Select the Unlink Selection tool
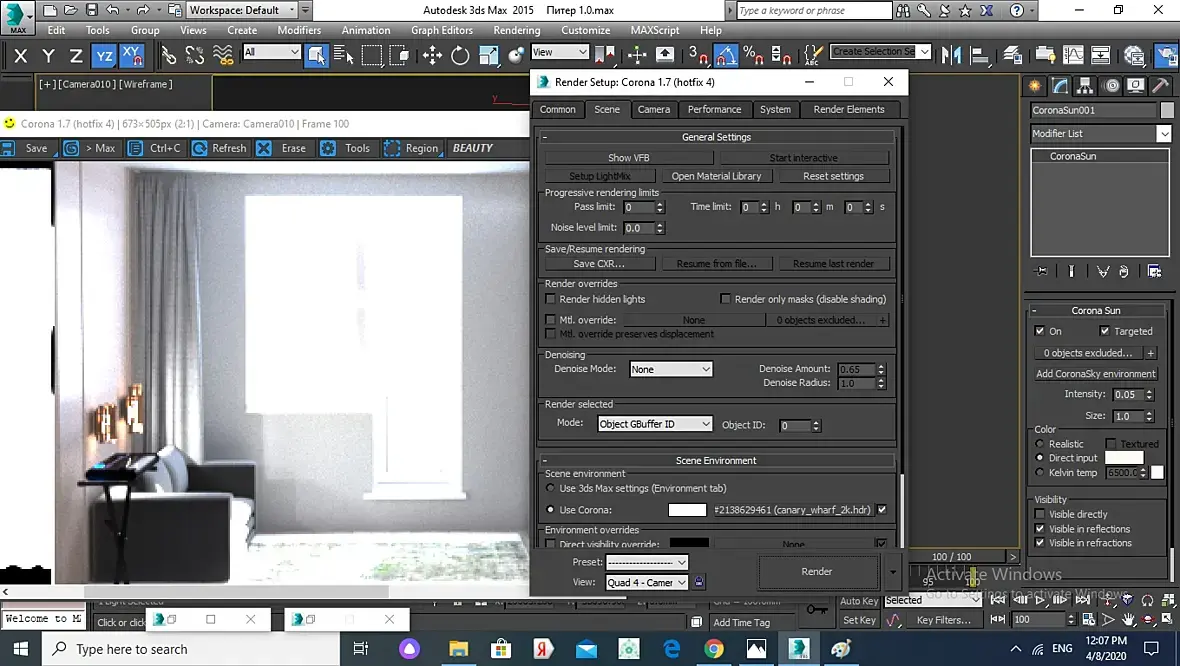This screenshot has width=1180, height=666. click(x=195, y=55)
